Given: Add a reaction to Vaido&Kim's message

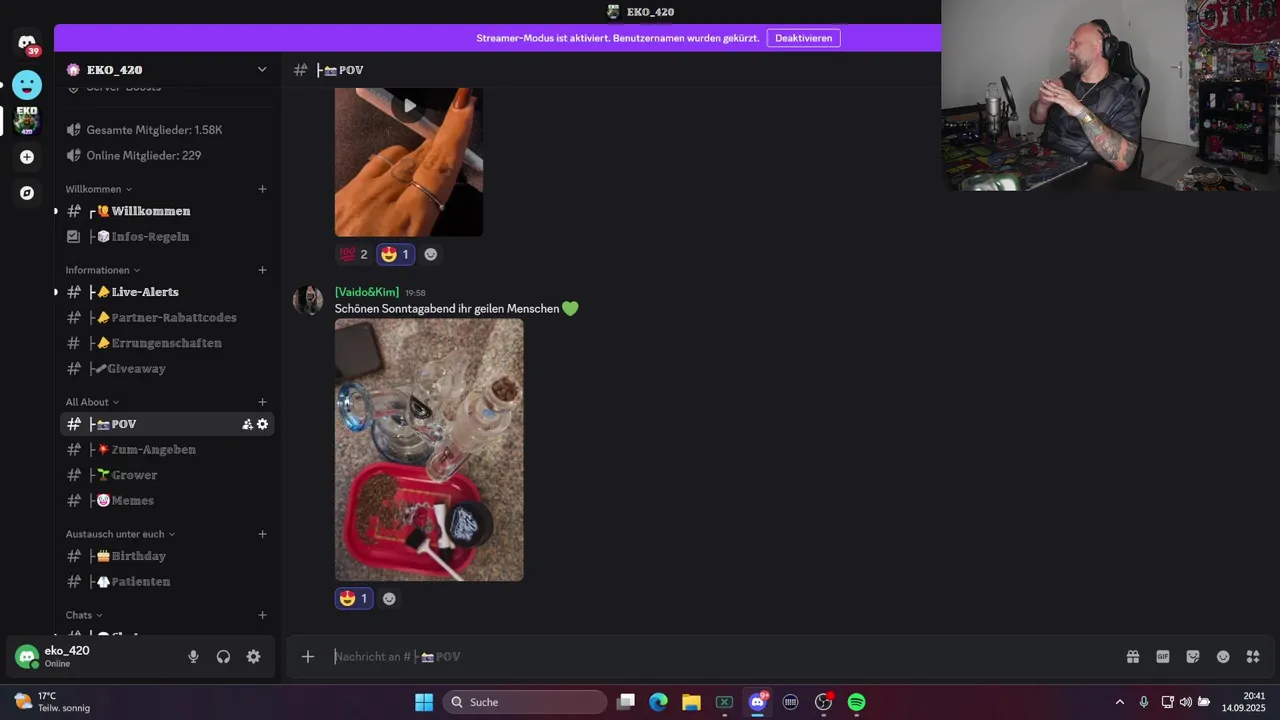Looking at the screenshot, I should [389, 599].
